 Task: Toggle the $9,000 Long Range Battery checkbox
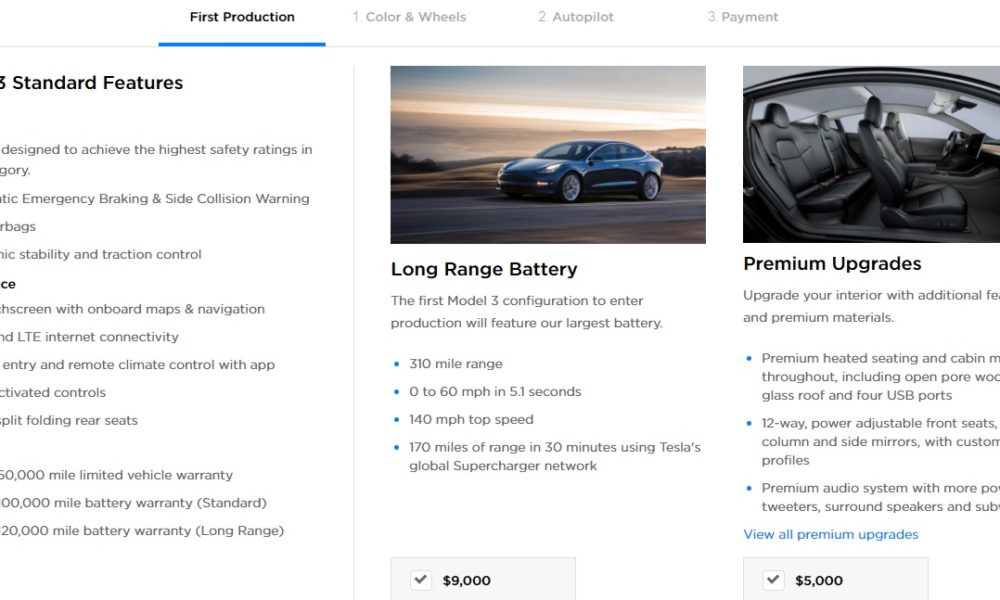(421, 580)
